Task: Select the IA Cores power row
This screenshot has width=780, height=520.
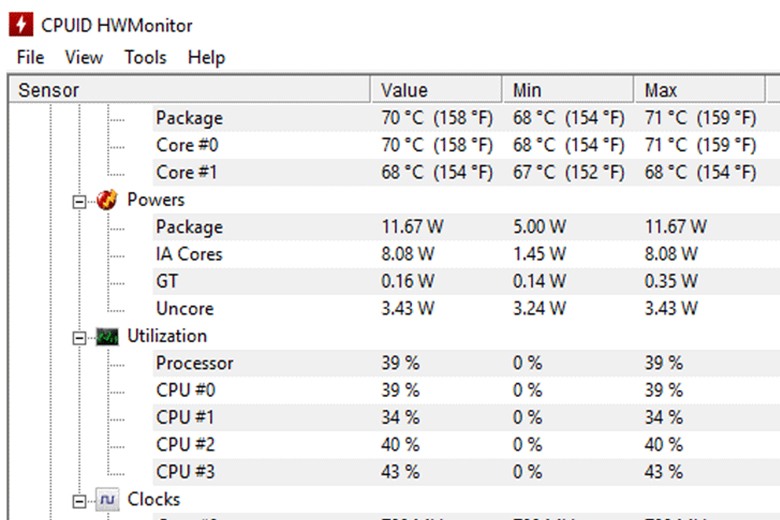Action: pos(189,254)
